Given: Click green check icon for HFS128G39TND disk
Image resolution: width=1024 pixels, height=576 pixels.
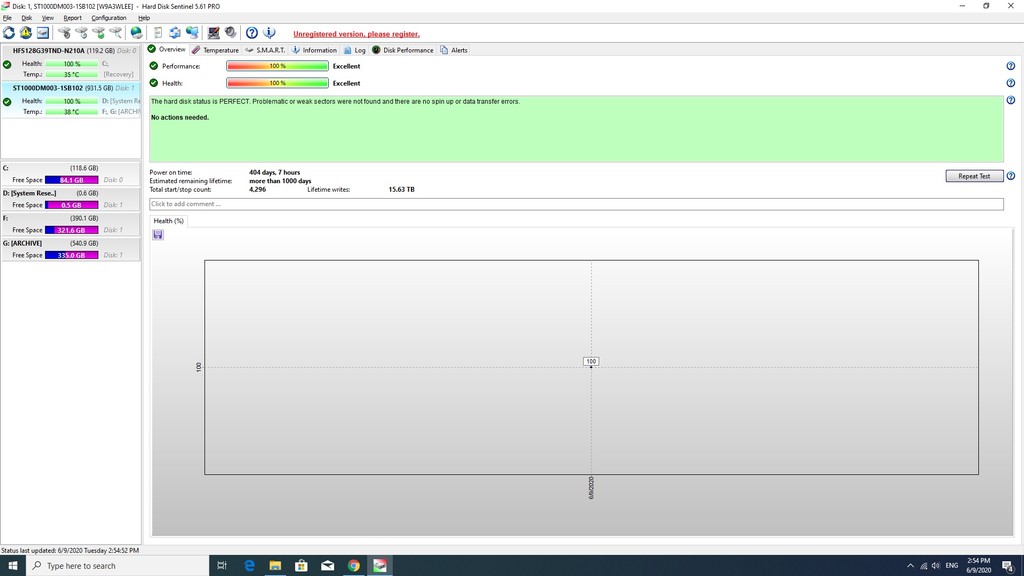Looking at the screenshot, I should (7, 65).
